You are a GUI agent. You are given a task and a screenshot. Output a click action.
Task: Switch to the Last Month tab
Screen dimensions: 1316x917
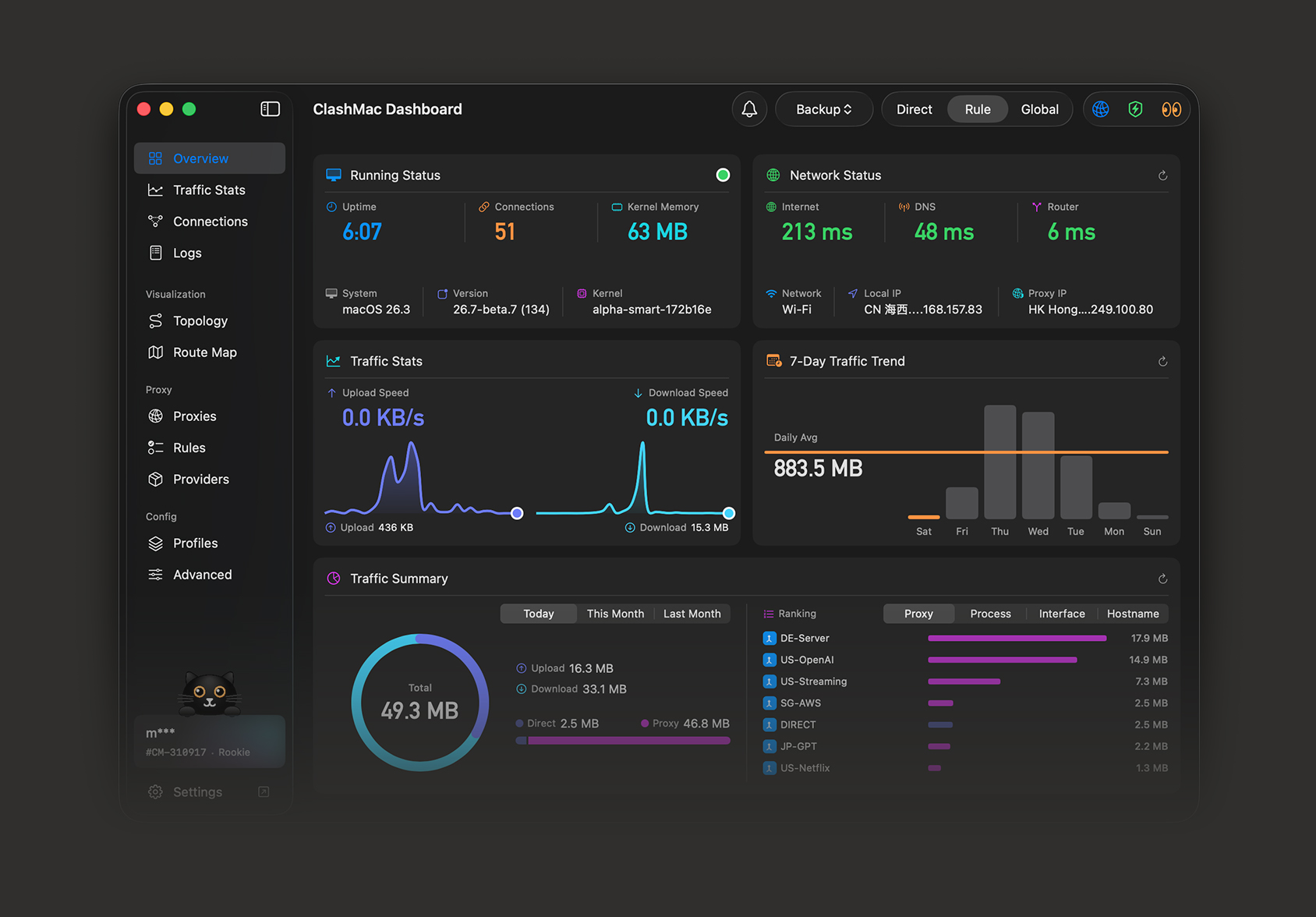click(x=692, y=614)
